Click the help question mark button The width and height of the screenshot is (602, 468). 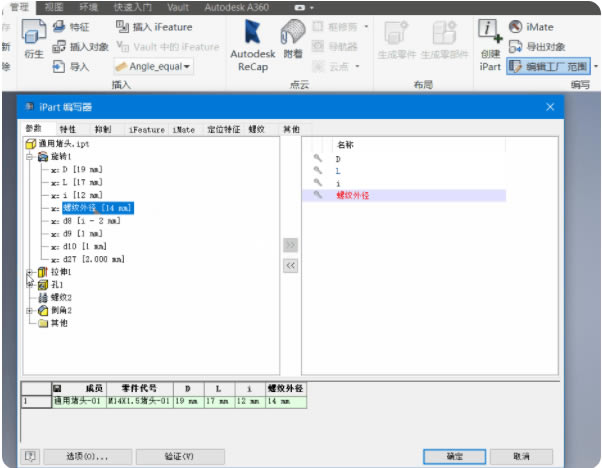(30, 456)
